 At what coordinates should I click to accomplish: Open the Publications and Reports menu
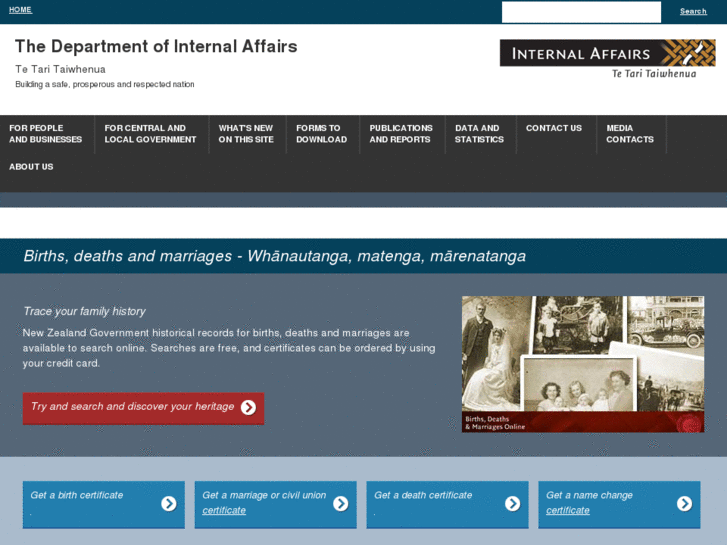(x=401, y=134)
